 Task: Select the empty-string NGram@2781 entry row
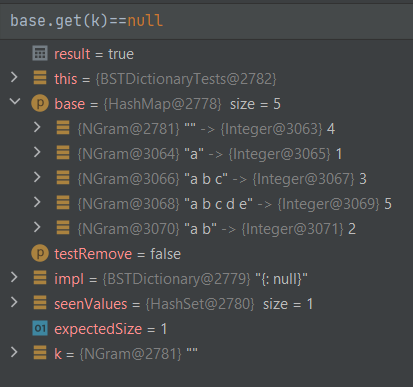[x=206, y=129]
